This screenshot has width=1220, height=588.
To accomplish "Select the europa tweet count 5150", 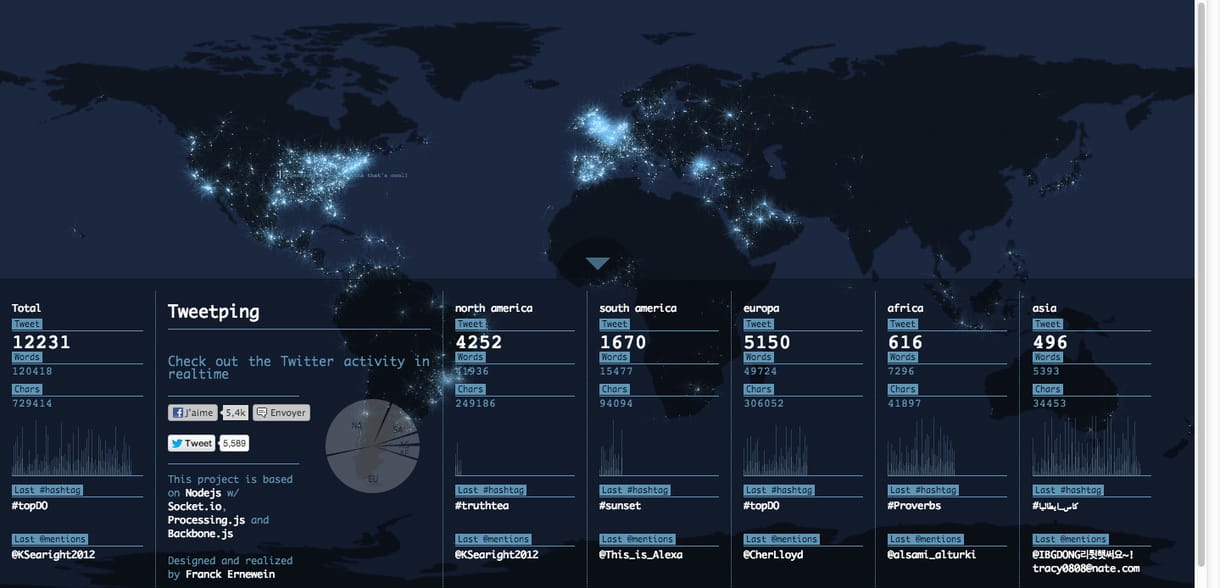I will coord(767,342).
